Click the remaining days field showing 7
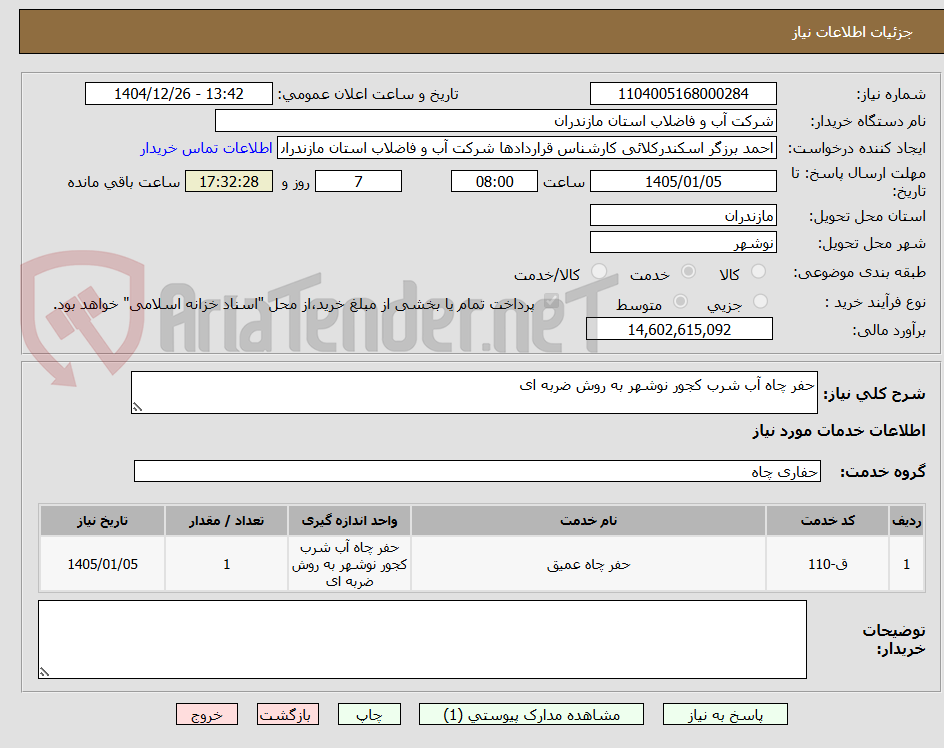The width and height of the screenshot is (944, 748). [358, 181]
